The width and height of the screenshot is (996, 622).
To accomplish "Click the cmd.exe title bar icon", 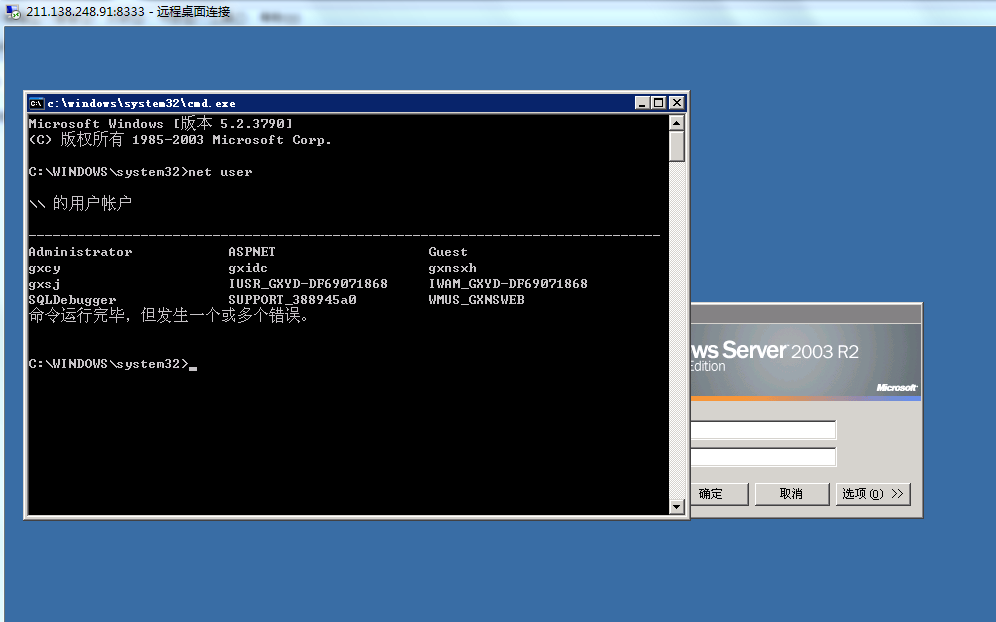I will [x=37, y=103].
